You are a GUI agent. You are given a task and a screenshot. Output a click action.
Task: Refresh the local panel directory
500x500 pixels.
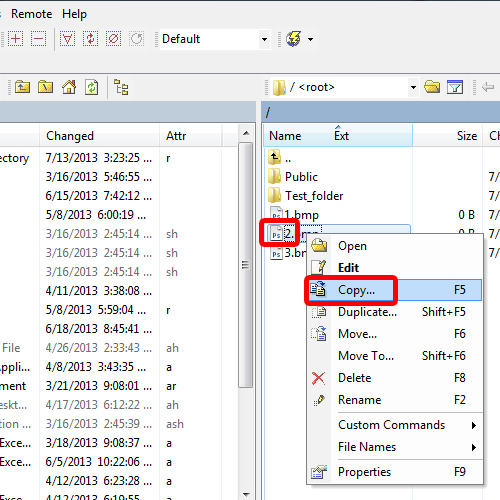[x=91, y=87]
